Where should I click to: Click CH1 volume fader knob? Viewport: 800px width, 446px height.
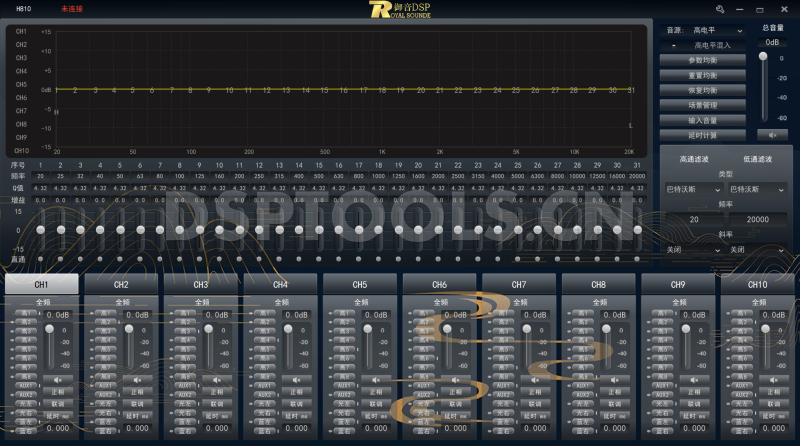click(49, 329)
